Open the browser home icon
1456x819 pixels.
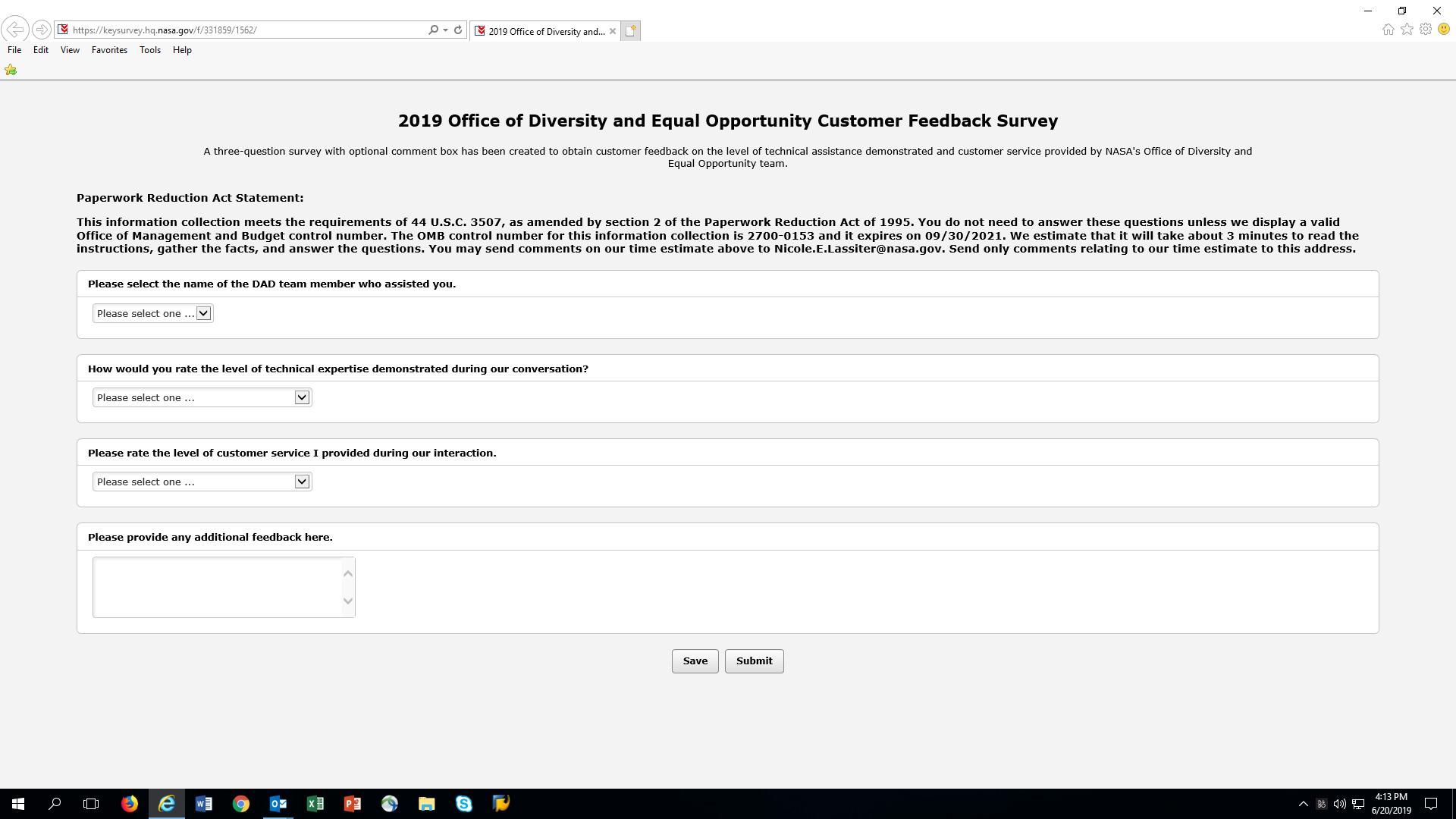1388,30
